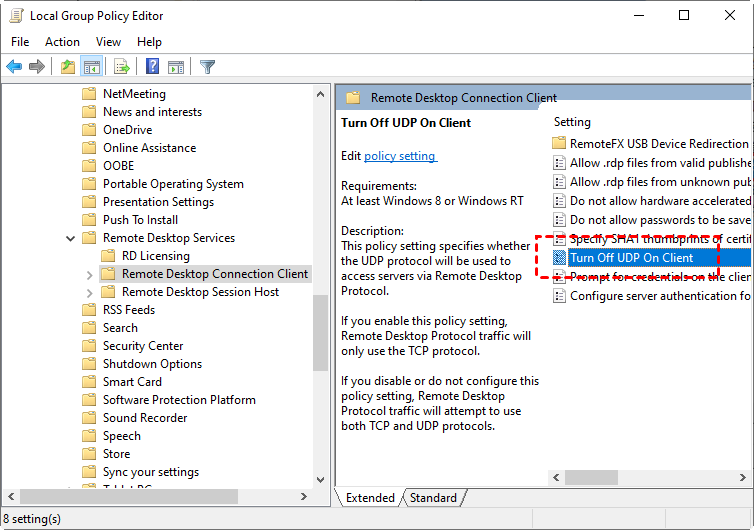This screenshot has height=530, width=754.
Task: Open Help with the question mark icon
Action: pyautogui.click(x=152, y=66)
